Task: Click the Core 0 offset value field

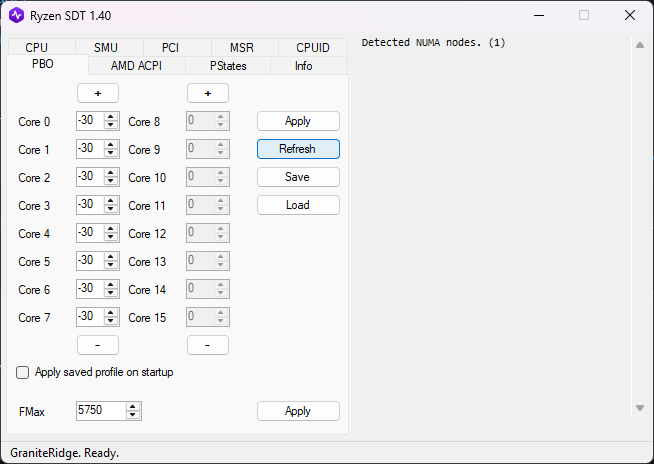Action: click(89, 121)
